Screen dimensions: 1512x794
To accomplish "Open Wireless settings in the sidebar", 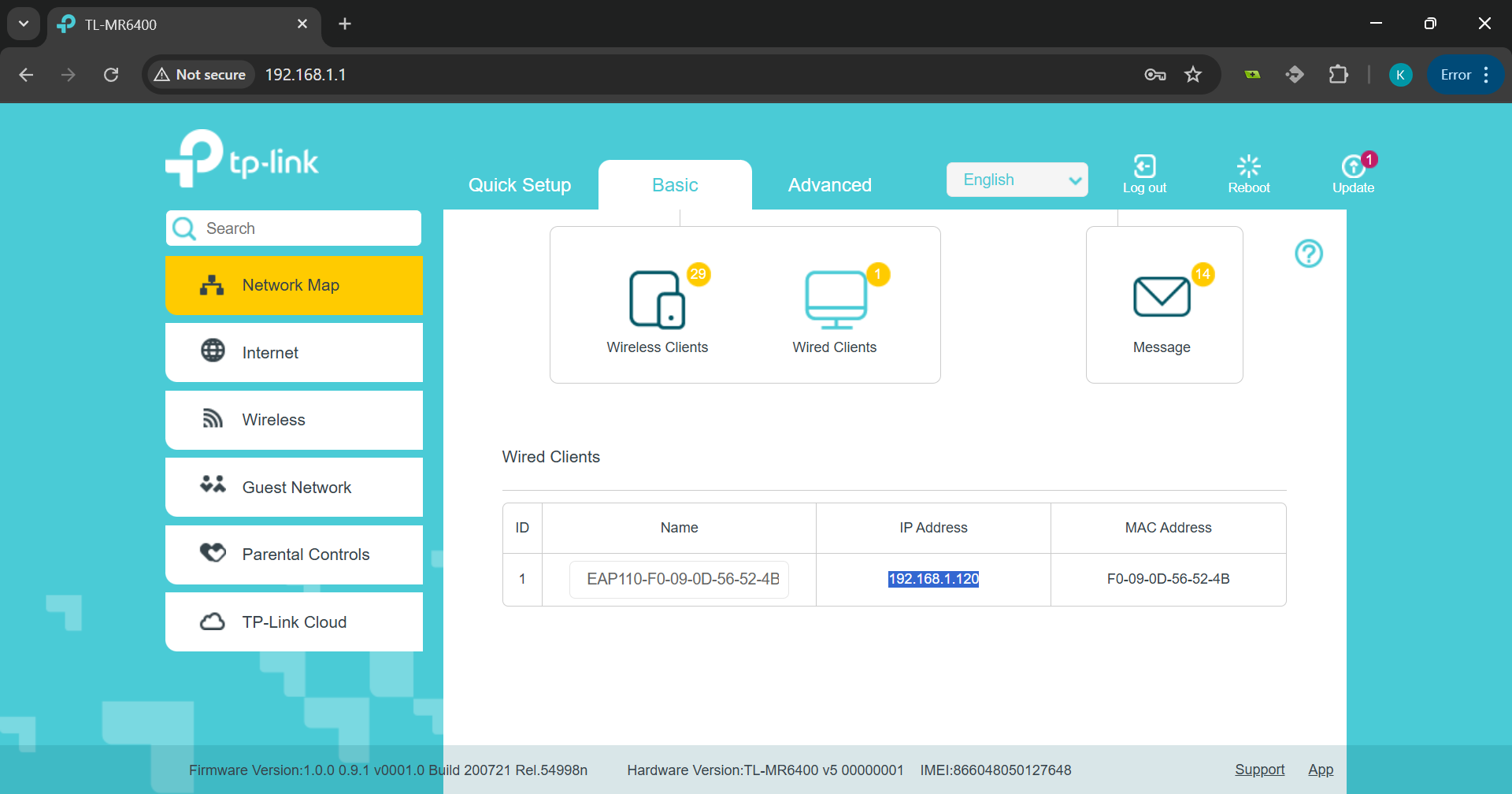I will (294, 420).
